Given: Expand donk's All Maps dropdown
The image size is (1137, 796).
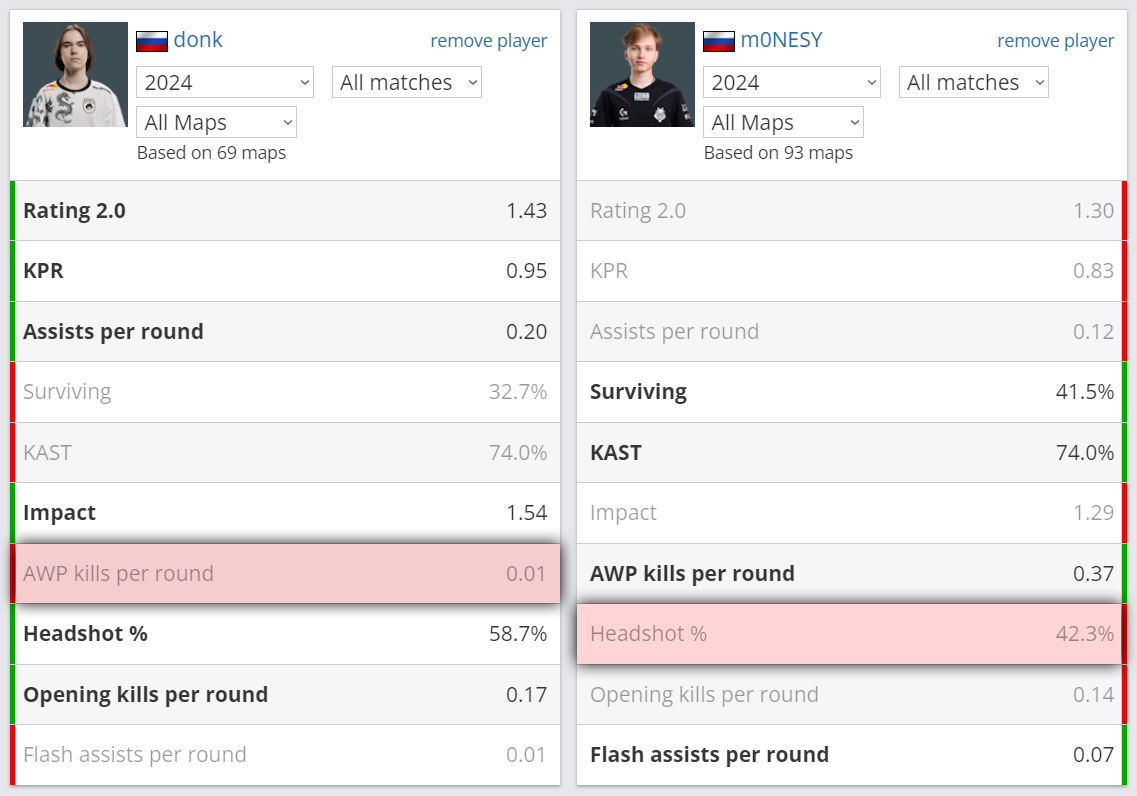Looking at the screenshot, I should pos(217,123).
